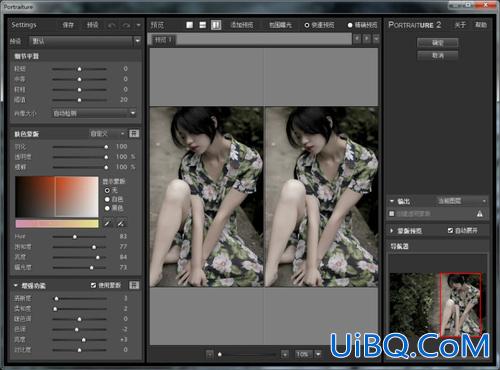Collapse the Output section triangle
Screen dimensions: 500x370
tap(392, 201)
